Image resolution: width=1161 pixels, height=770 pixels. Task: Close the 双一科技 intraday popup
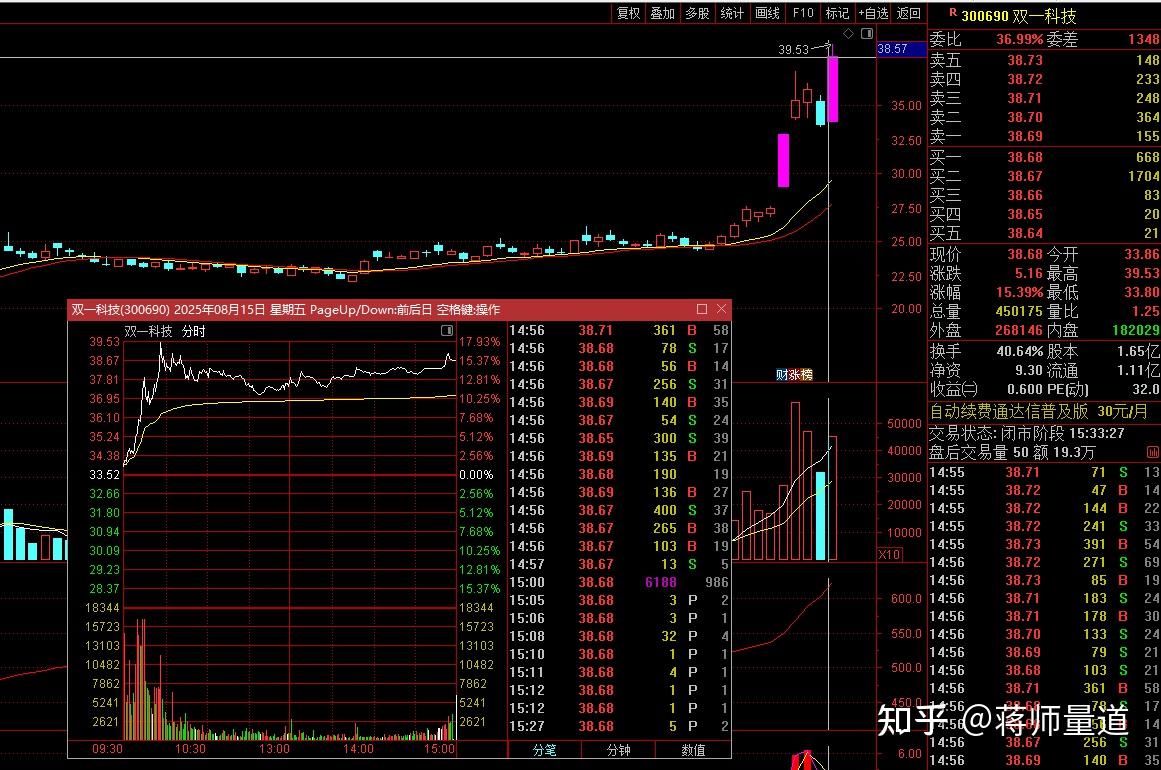pyautogui.click(x=721, y=309)
